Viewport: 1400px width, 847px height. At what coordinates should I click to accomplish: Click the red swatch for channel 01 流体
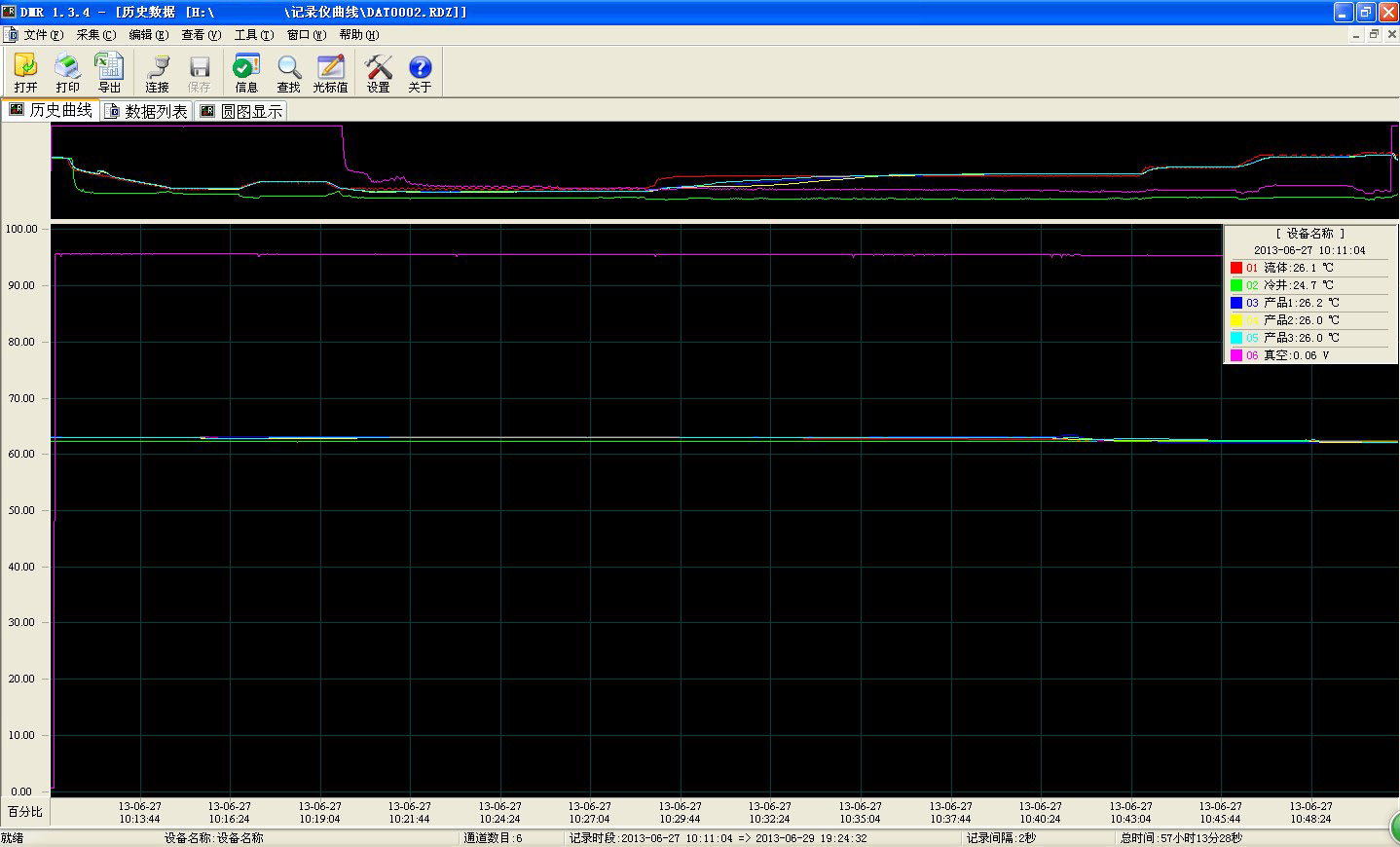pyautogui.click(x=1236, y=268)
